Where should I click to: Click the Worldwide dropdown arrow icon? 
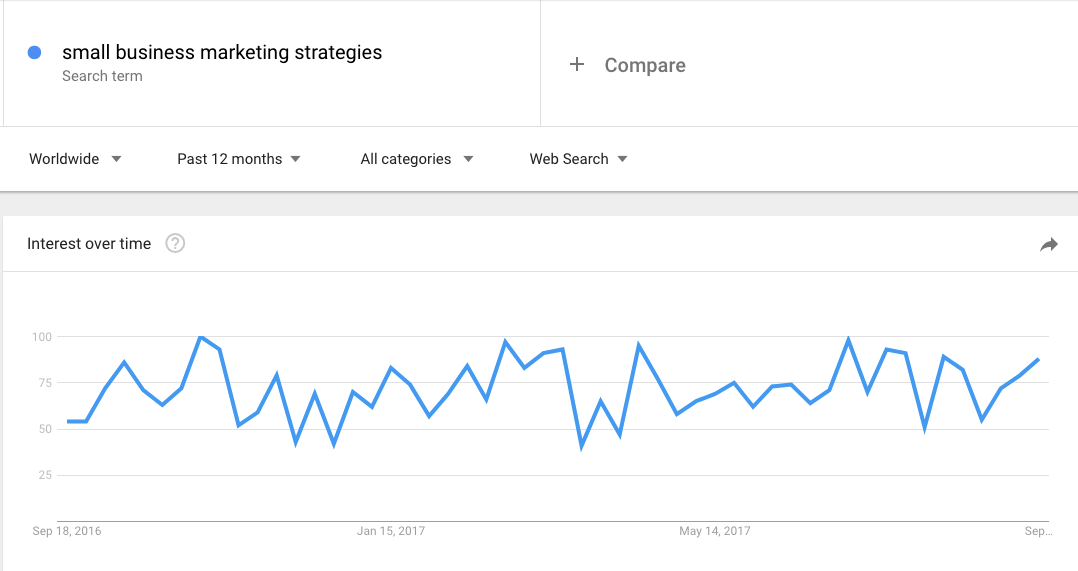(116, 159)
